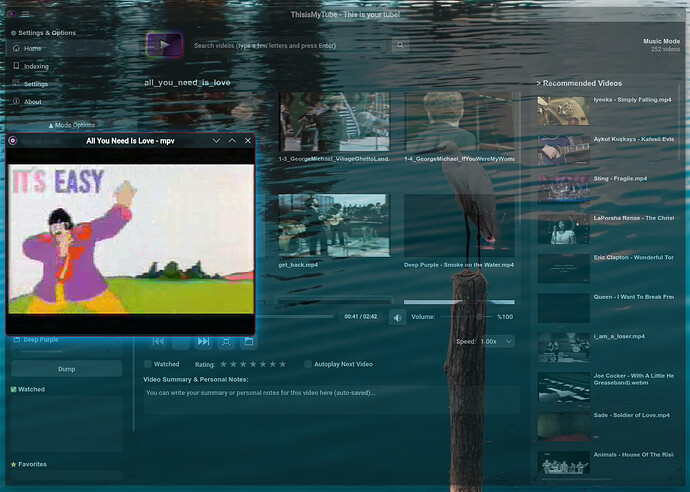Skip to the previous video
The height and width of the screenshot is (492, 690).
point(158,341)
